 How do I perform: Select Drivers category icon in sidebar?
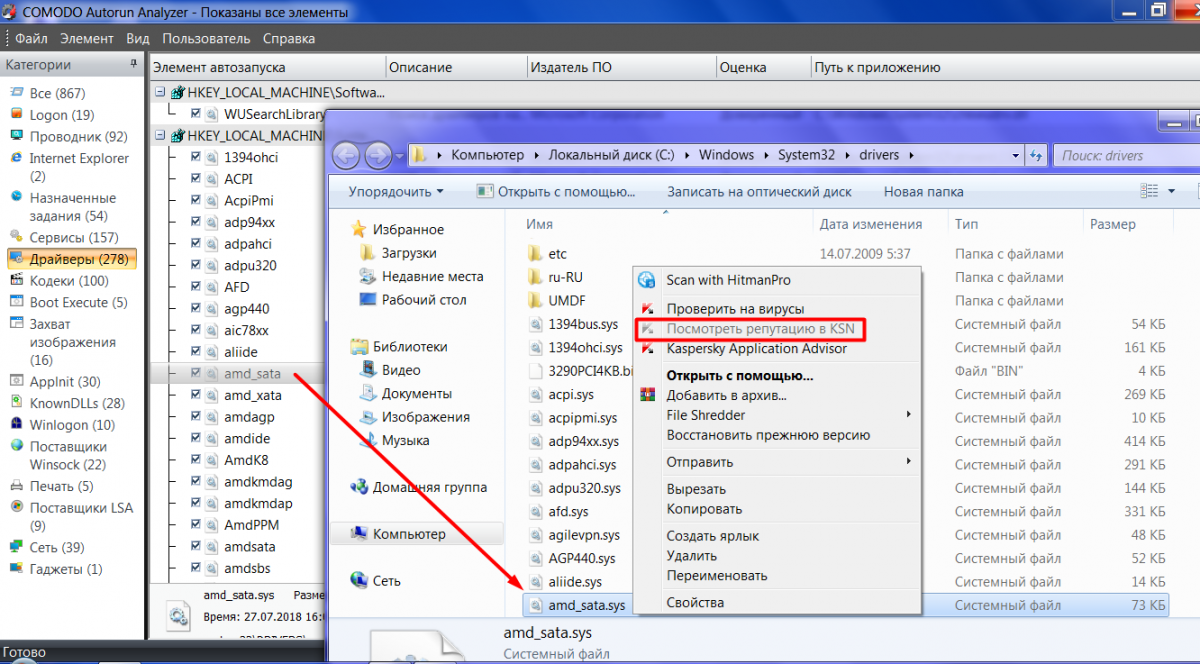17,259
